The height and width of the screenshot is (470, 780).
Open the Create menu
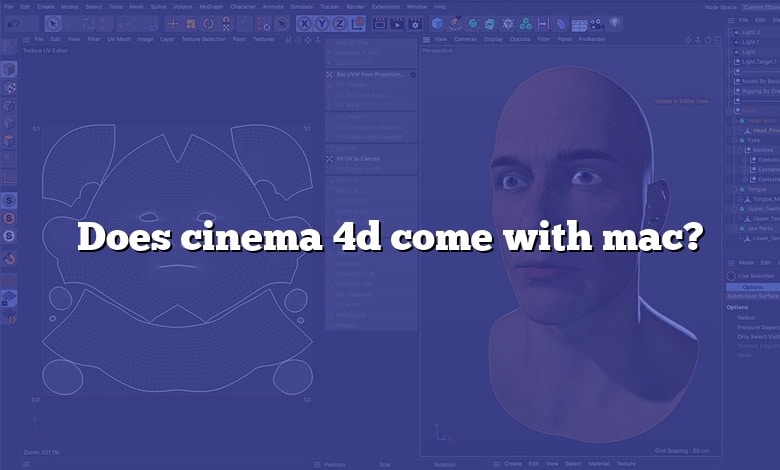click(46, 7)
